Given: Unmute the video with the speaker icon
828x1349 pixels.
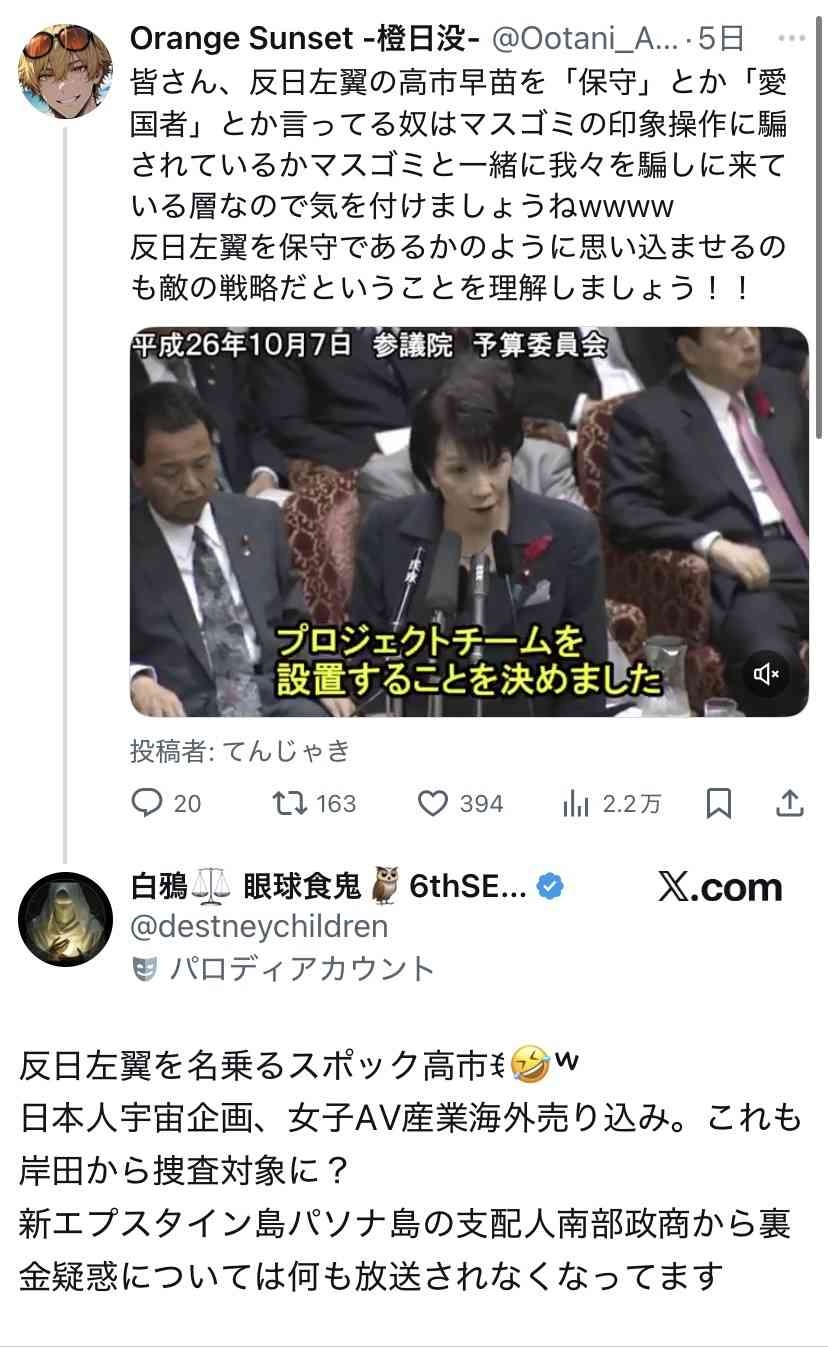Looking at the screenshot, I should click(766, 675).
